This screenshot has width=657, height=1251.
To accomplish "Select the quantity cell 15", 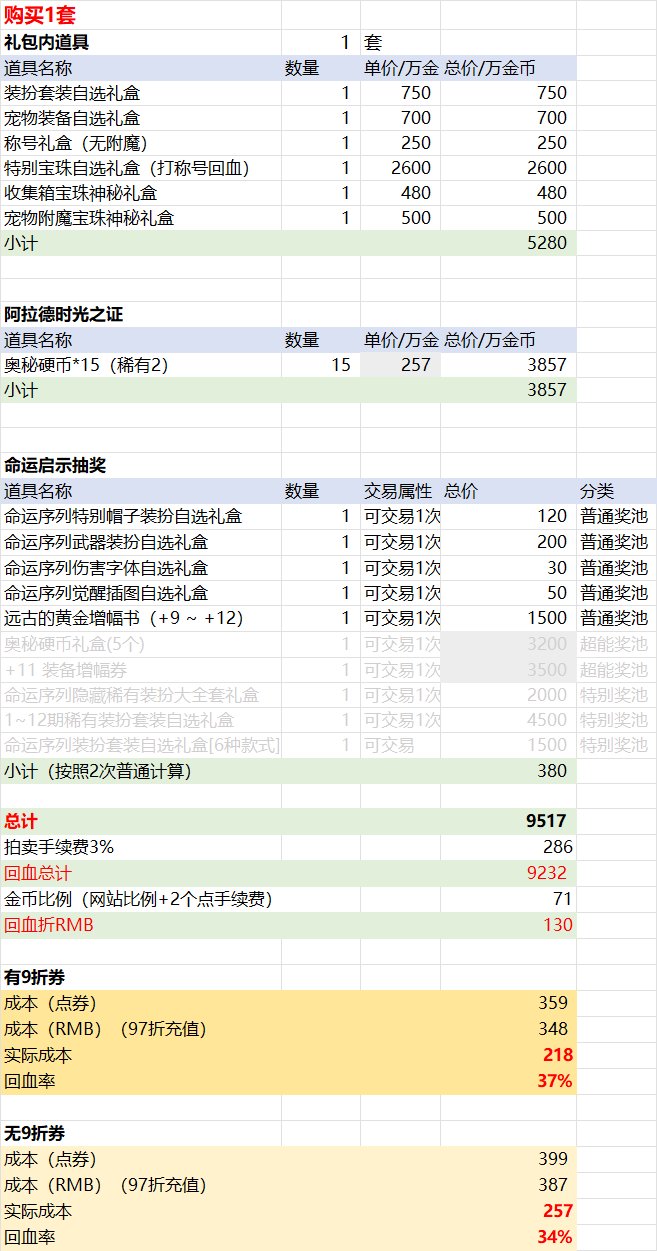I will 341,365.
